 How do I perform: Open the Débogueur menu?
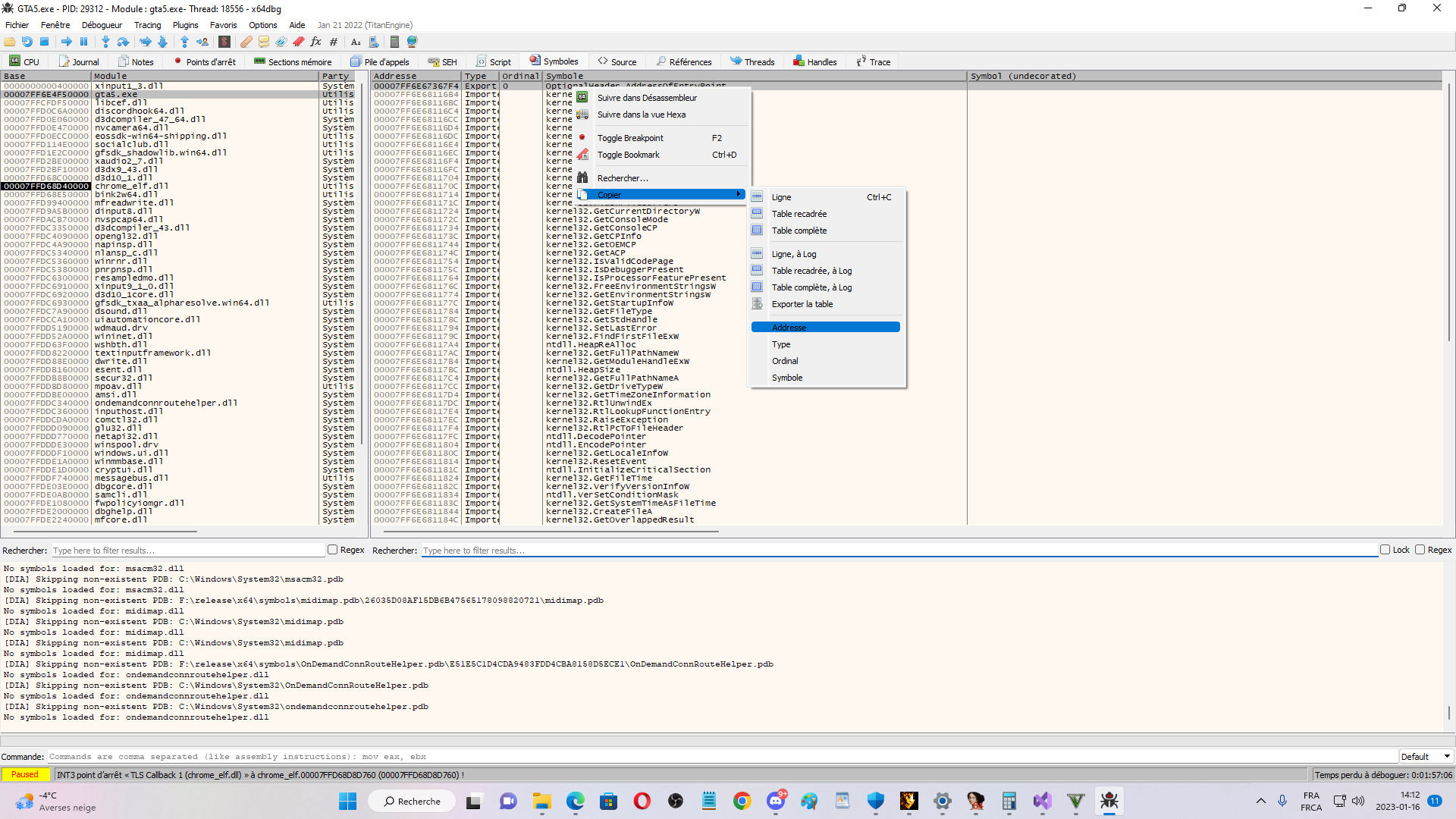pyautogui.click(x=102, y=25)
